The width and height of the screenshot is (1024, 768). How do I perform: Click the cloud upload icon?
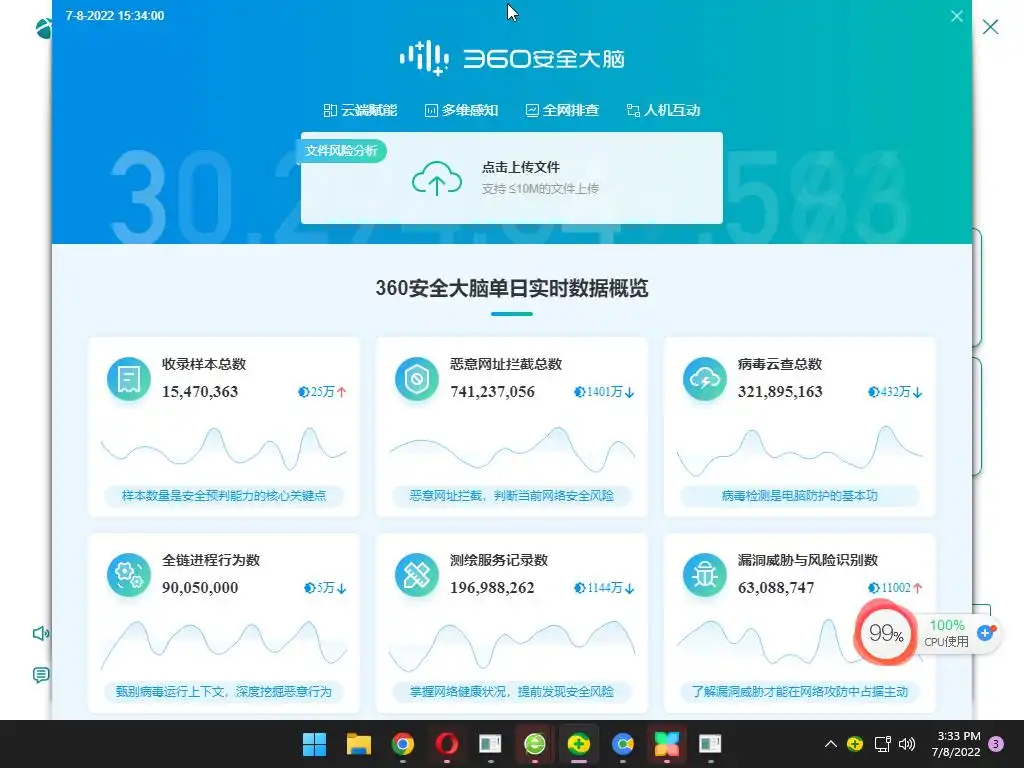(x=437, y=178)
